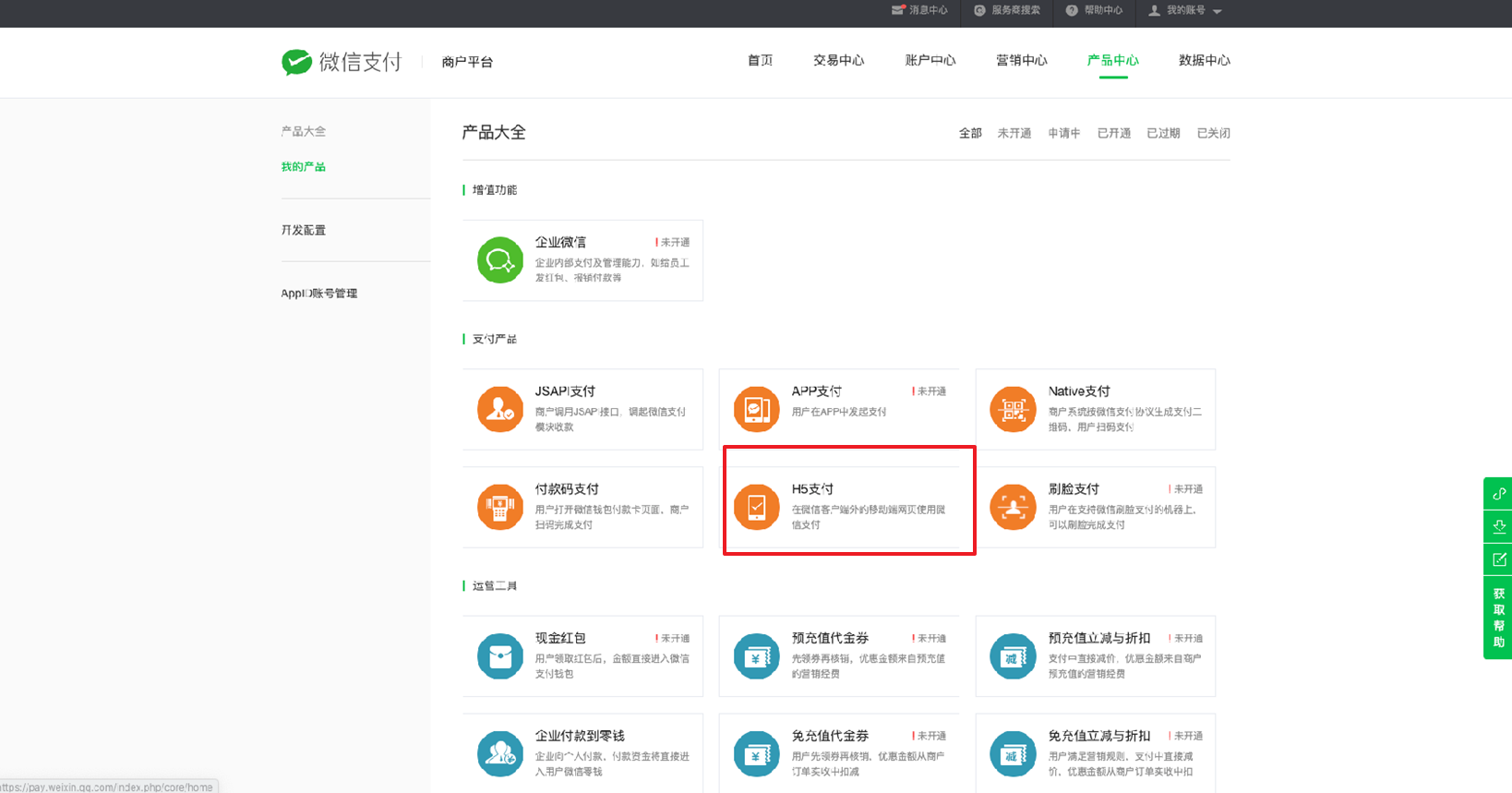Open the 企业微信 product icon

click(500, 260)
